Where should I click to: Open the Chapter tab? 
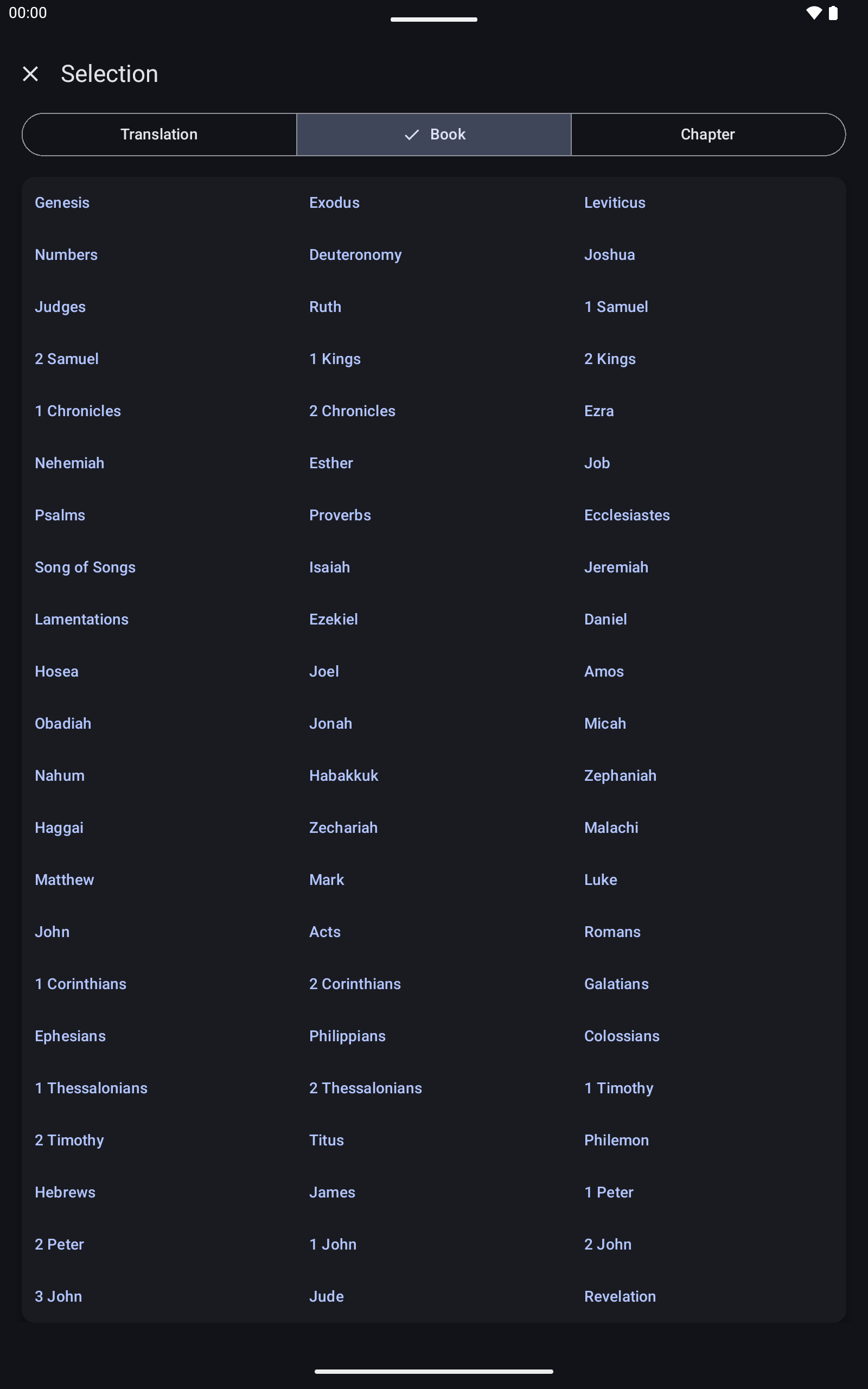point(707,135)
